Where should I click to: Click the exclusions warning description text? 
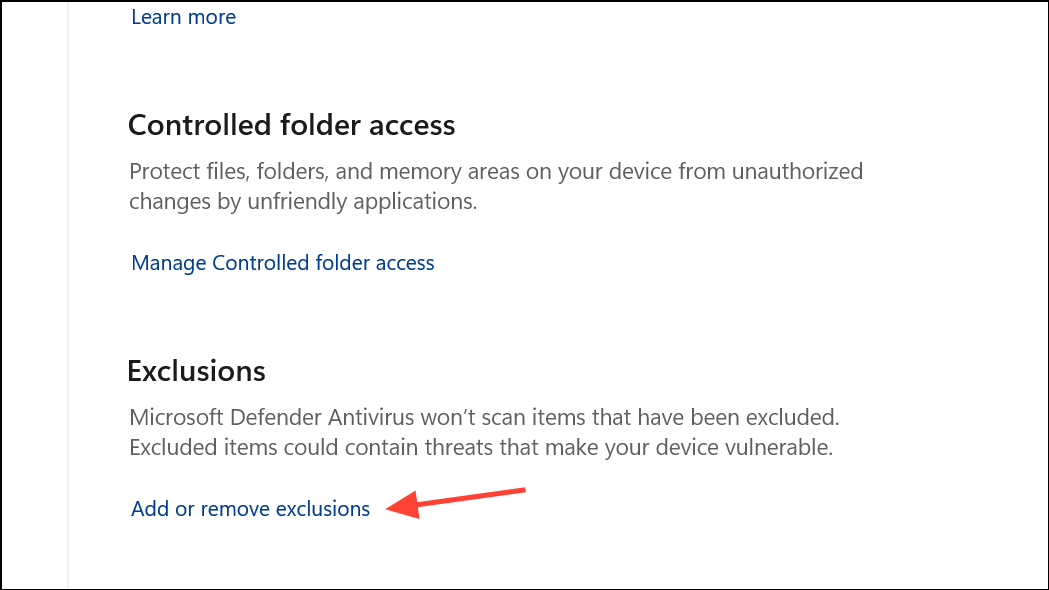coord(483,431)
